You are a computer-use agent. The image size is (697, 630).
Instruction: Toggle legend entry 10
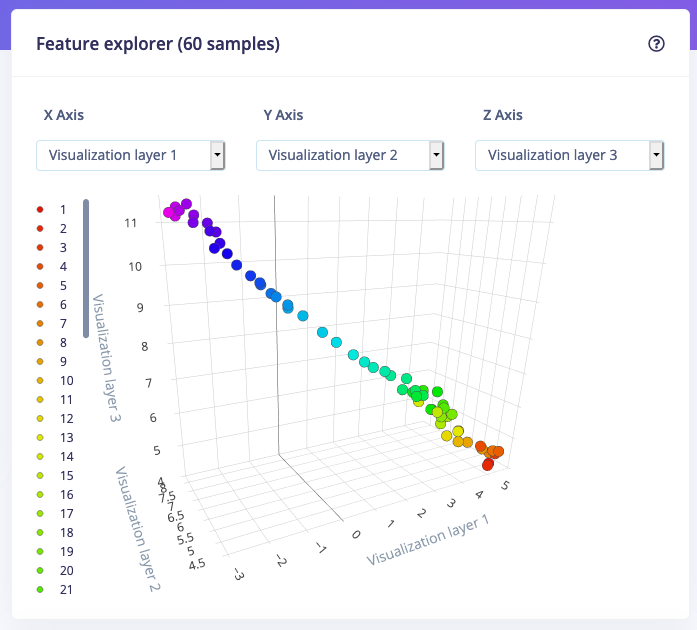pos(55,381)
